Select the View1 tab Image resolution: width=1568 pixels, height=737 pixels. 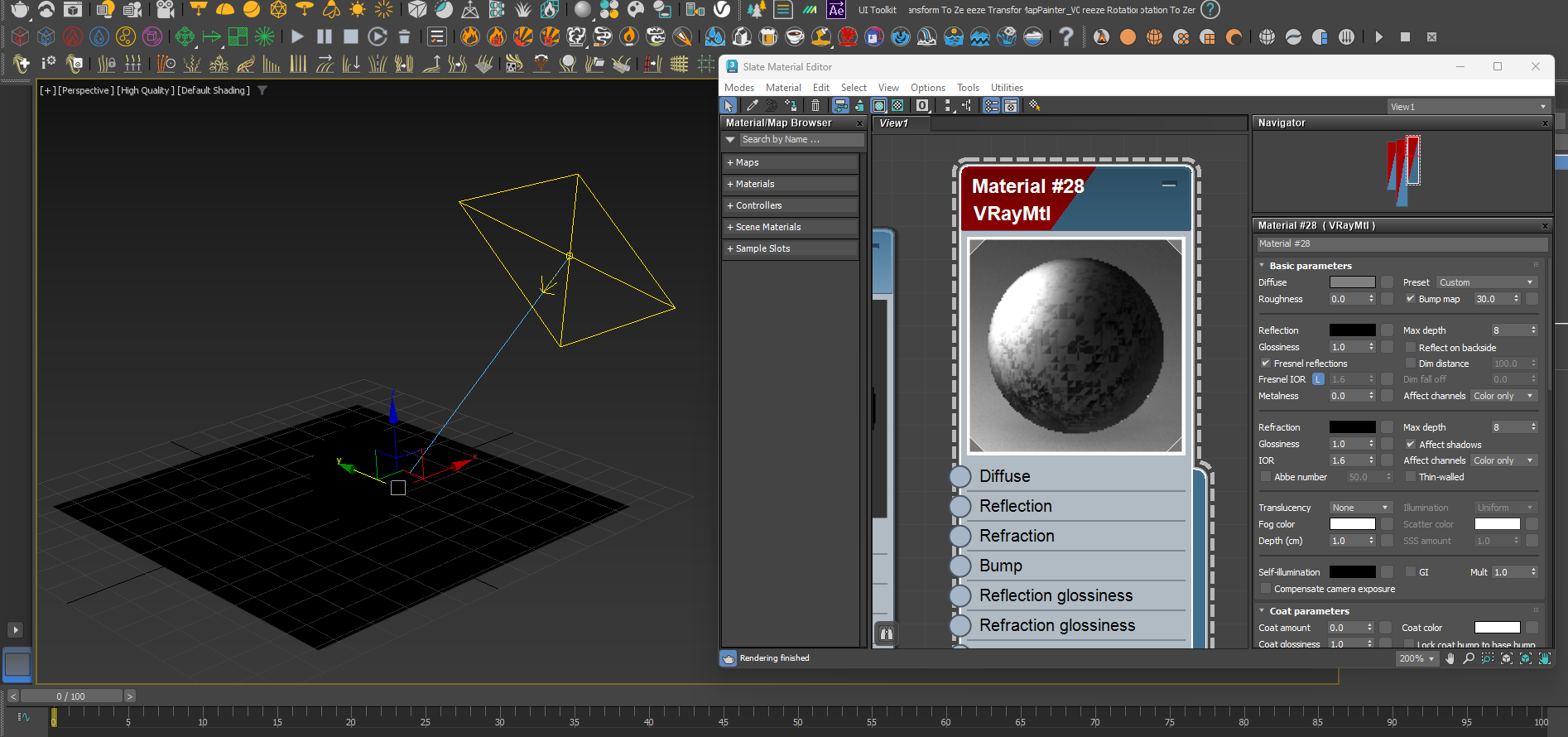tap(902, 123)
